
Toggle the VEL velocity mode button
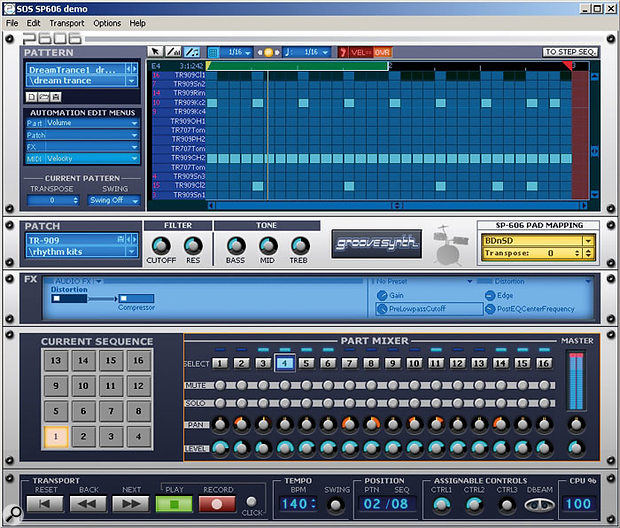tap(361, 52)
